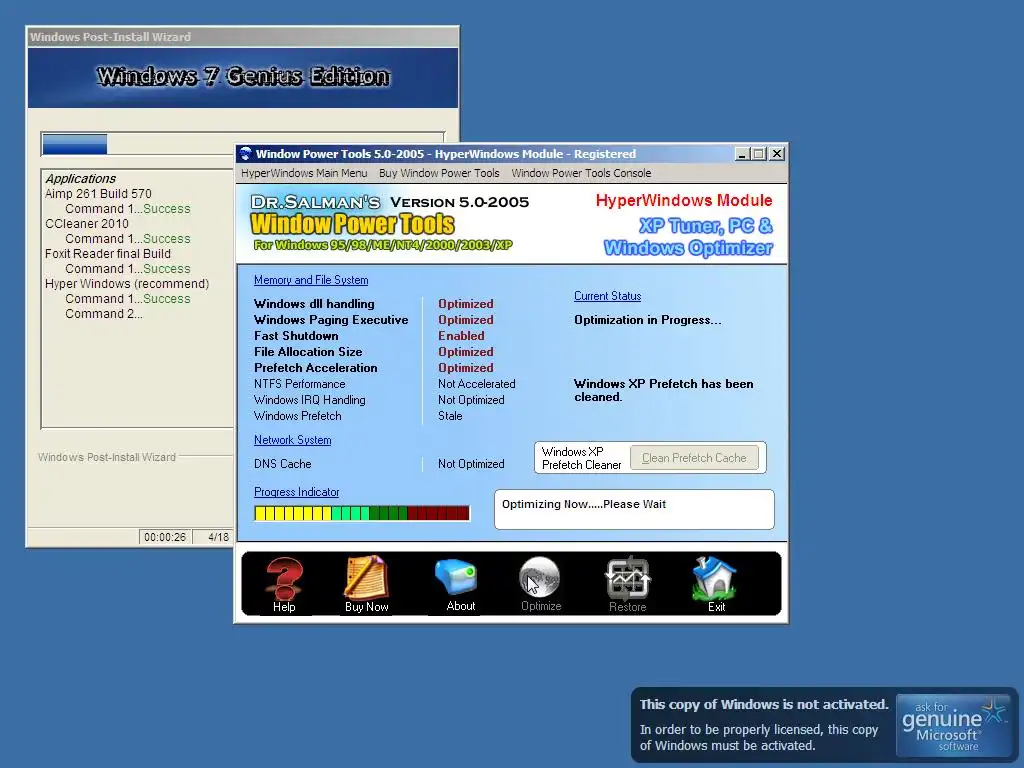Select Foxit Reader final Build in wizard
The height and width of the screenshot is (768, 1024).
pos(108,254)
